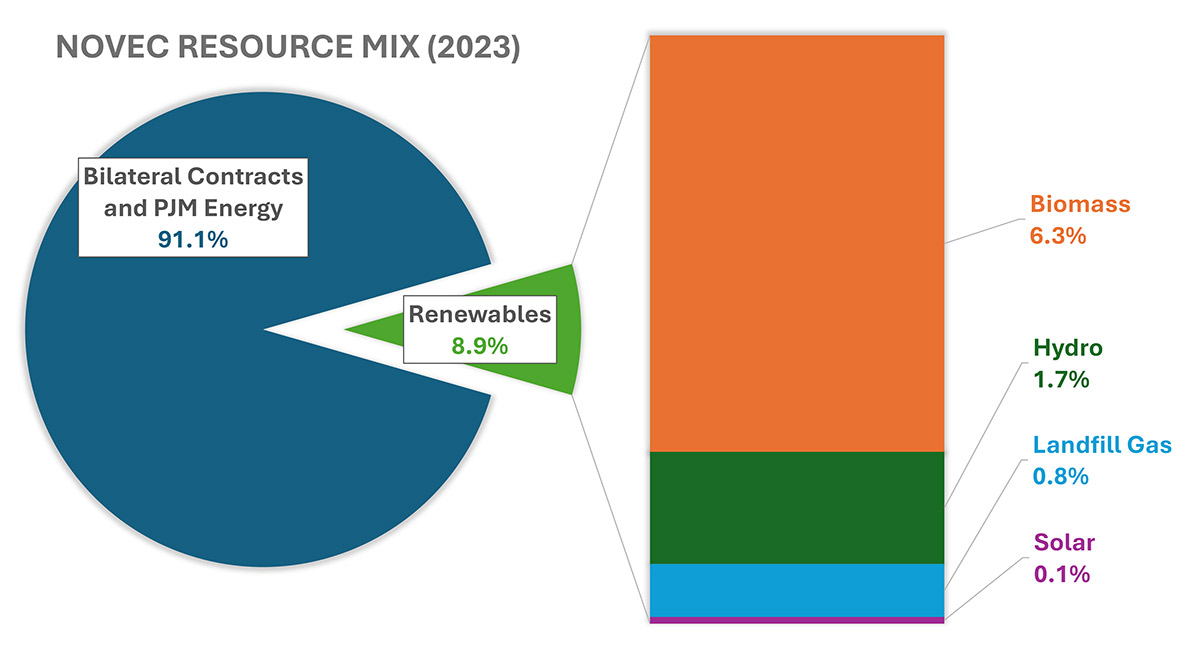Select the 0.1% Solar percentage
1200x659 pixels.
(x=1060, y=574)
